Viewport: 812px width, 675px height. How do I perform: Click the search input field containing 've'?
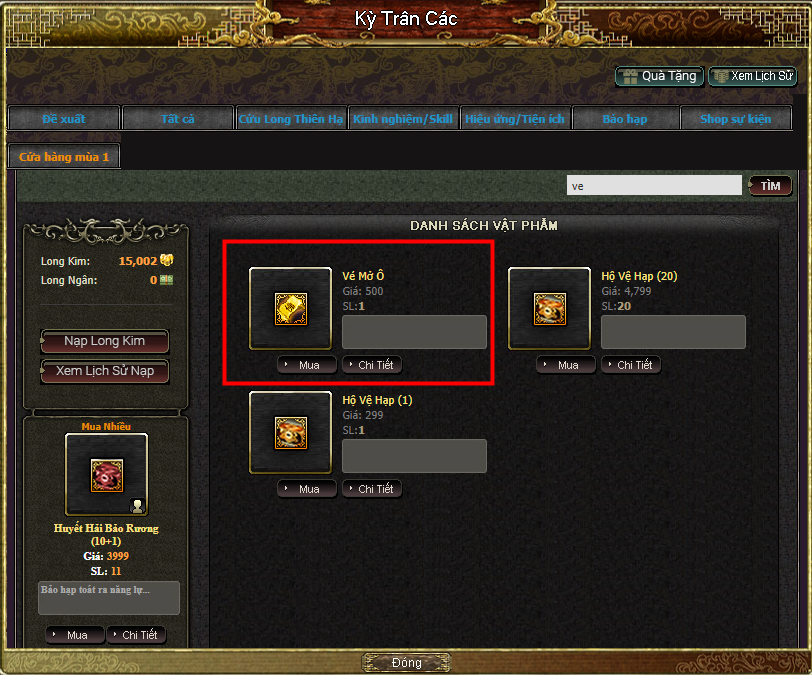654,185
